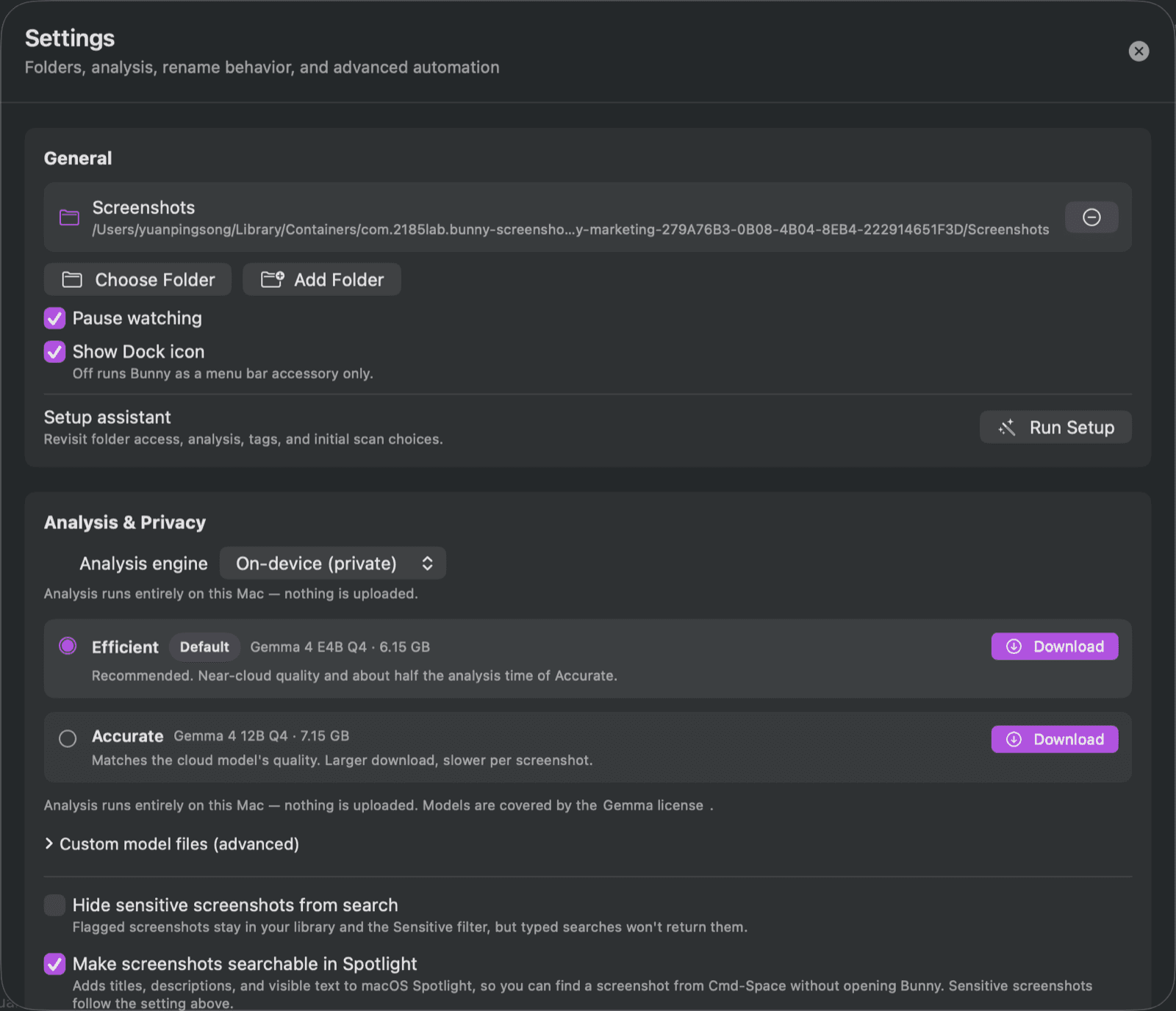Click the 'Flagged screenshots stay in your library' text
This screenshot has height=1011, width=1176.
click(x=409, y=927)
